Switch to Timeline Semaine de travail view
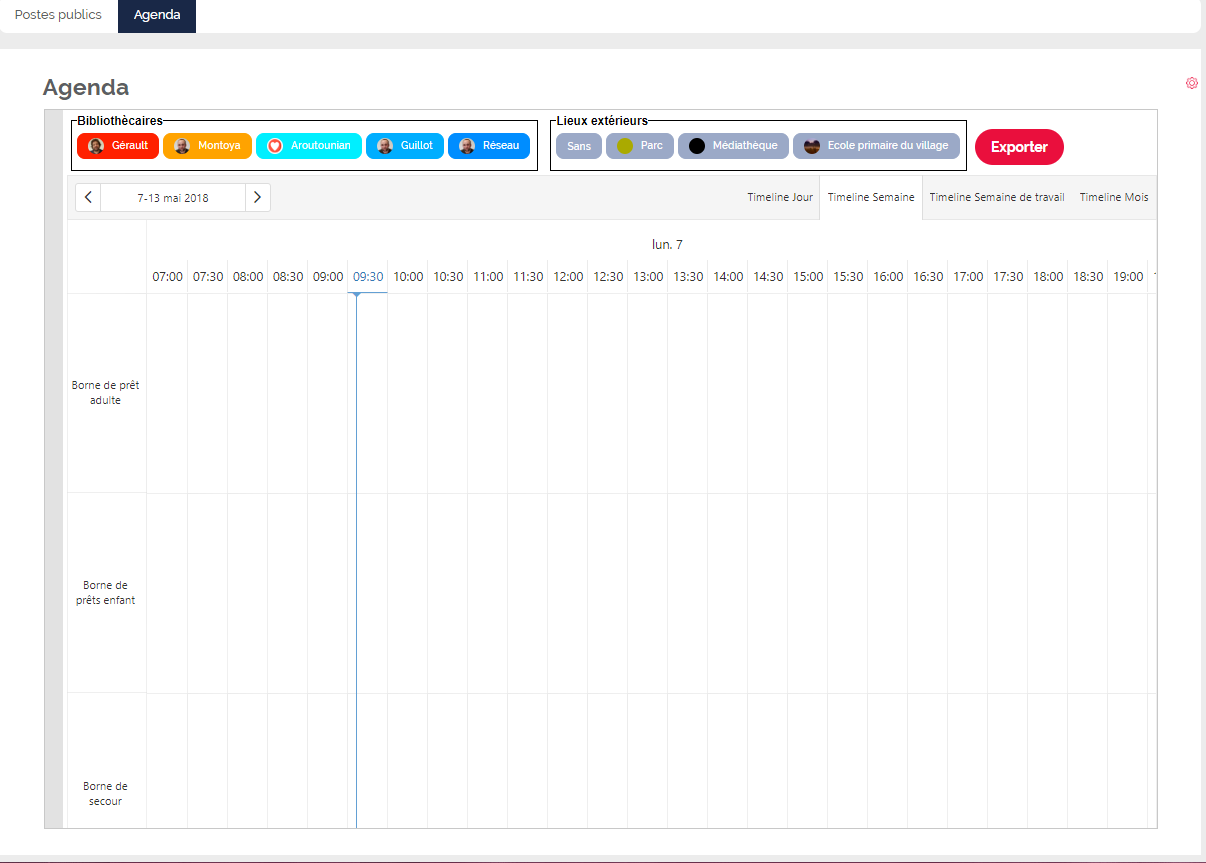Image resolution: width=1206 pixels, height=863 pixels. pos(997,198)
